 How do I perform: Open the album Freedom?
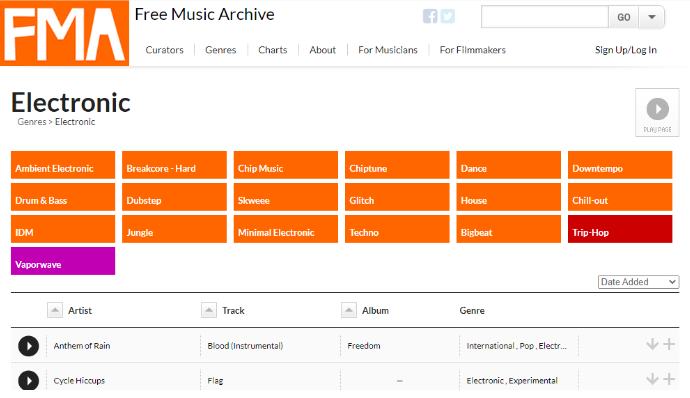pos(364,346)
